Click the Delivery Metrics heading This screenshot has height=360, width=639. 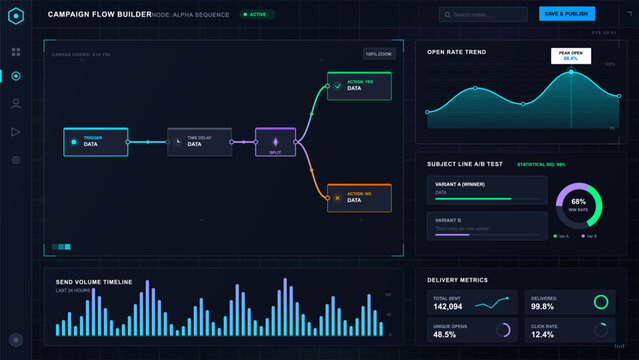pyautogui.click(x=457, y=280)
